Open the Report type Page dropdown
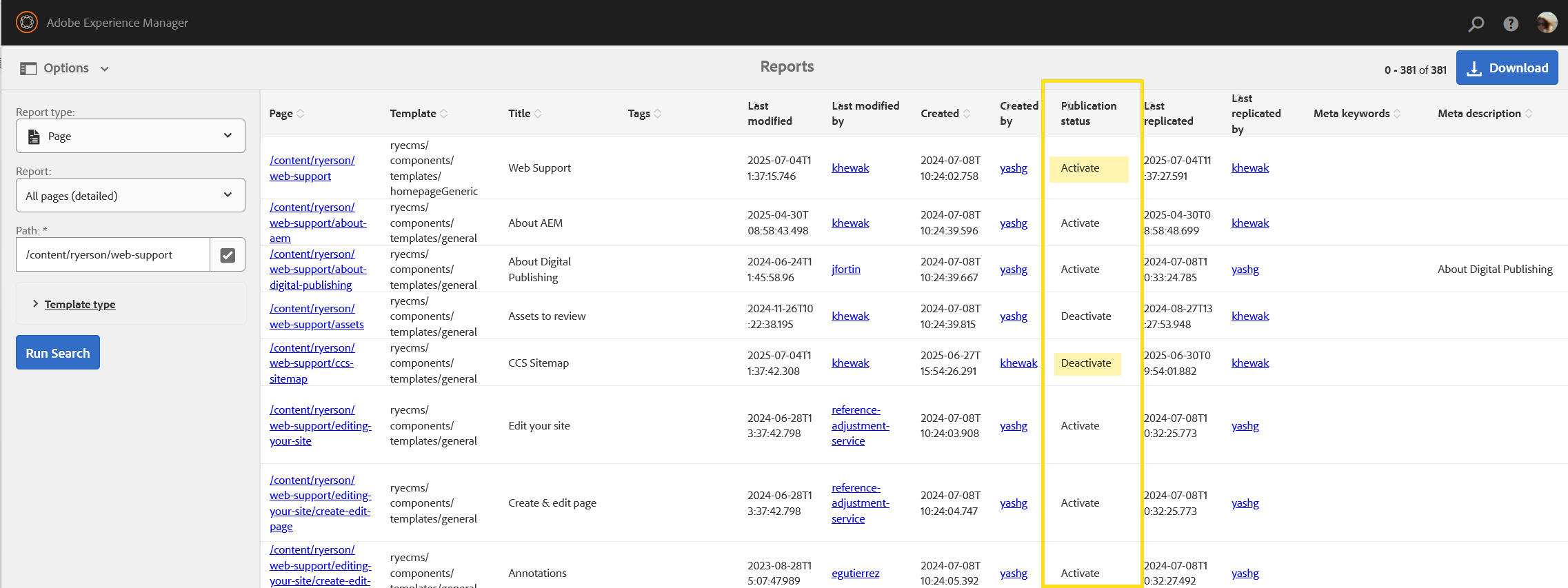 click(130, 136)
